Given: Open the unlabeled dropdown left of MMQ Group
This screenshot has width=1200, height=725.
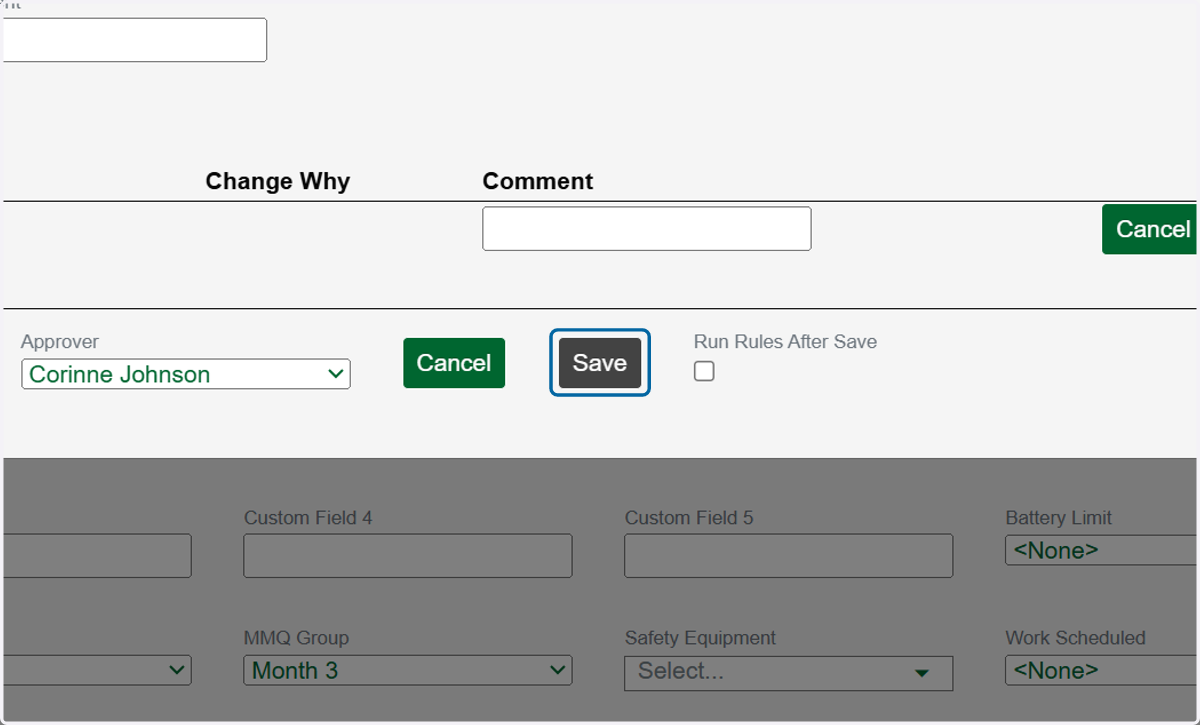Looking at the screenshot, I should (96, 670).
